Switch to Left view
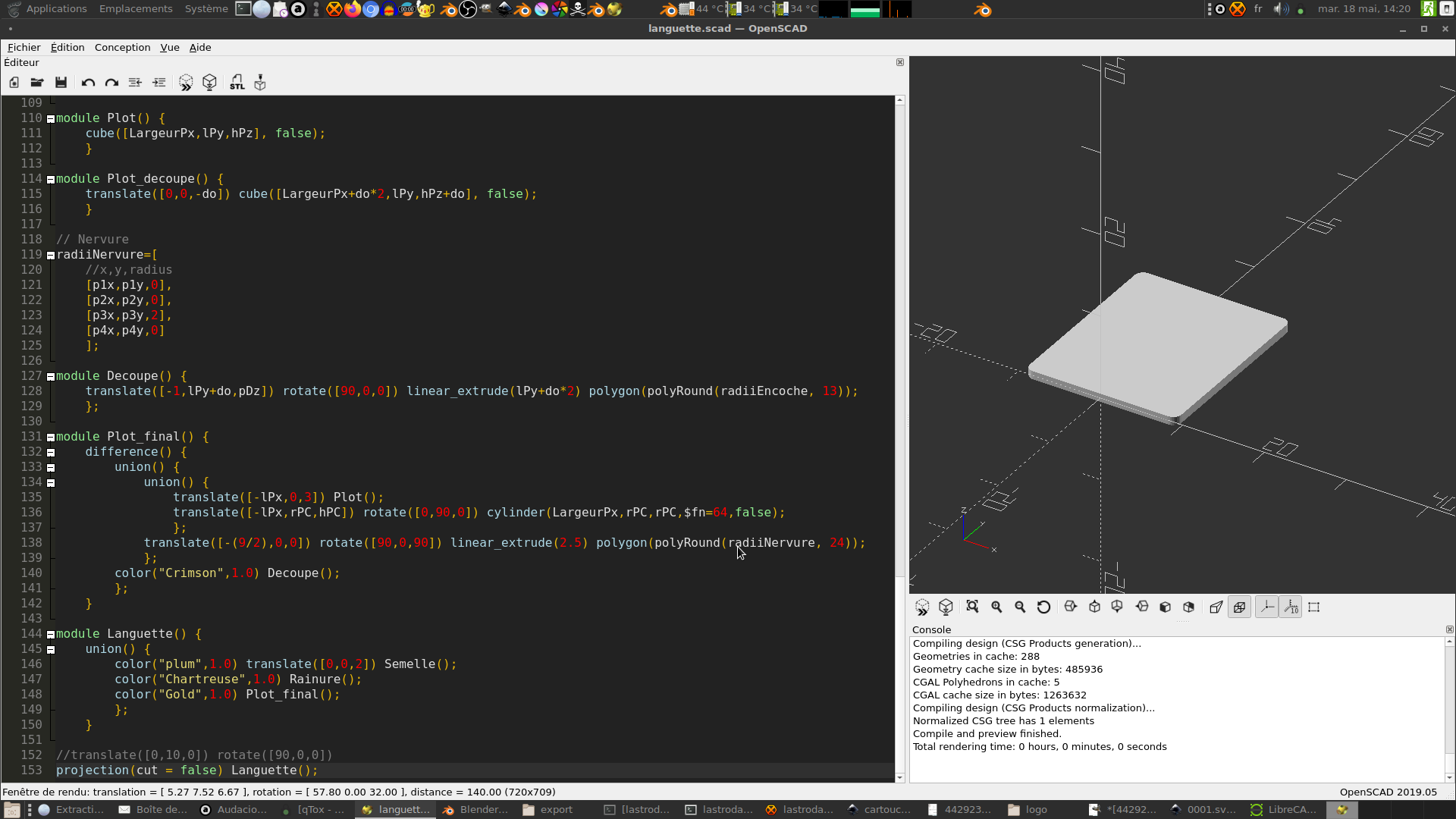 click(1142, 607)
